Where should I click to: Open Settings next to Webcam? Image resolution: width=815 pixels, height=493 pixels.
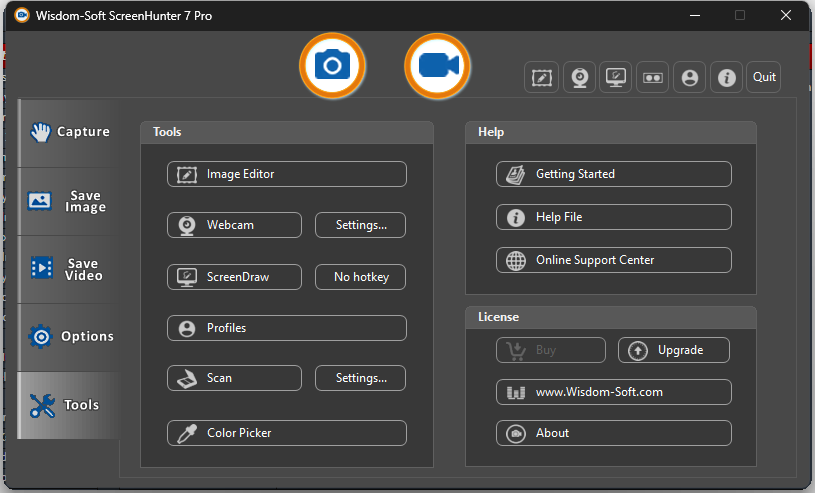(x=361, y=225)
